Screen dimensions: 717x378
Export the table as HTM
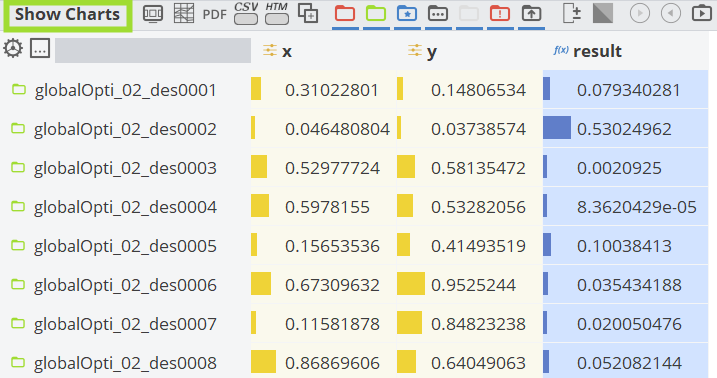[277, 13]
